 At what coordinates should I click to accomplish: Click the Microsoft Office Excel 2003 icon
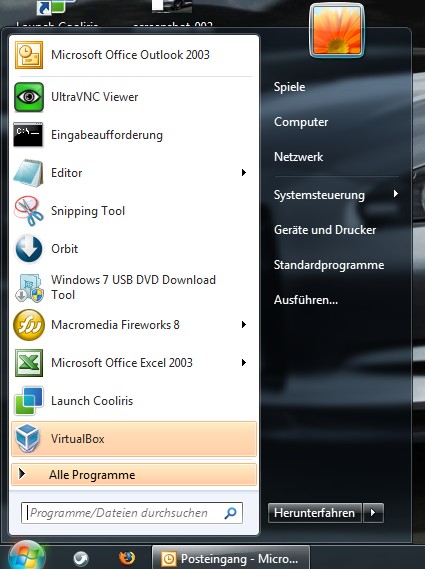click(x=29, y=363)
